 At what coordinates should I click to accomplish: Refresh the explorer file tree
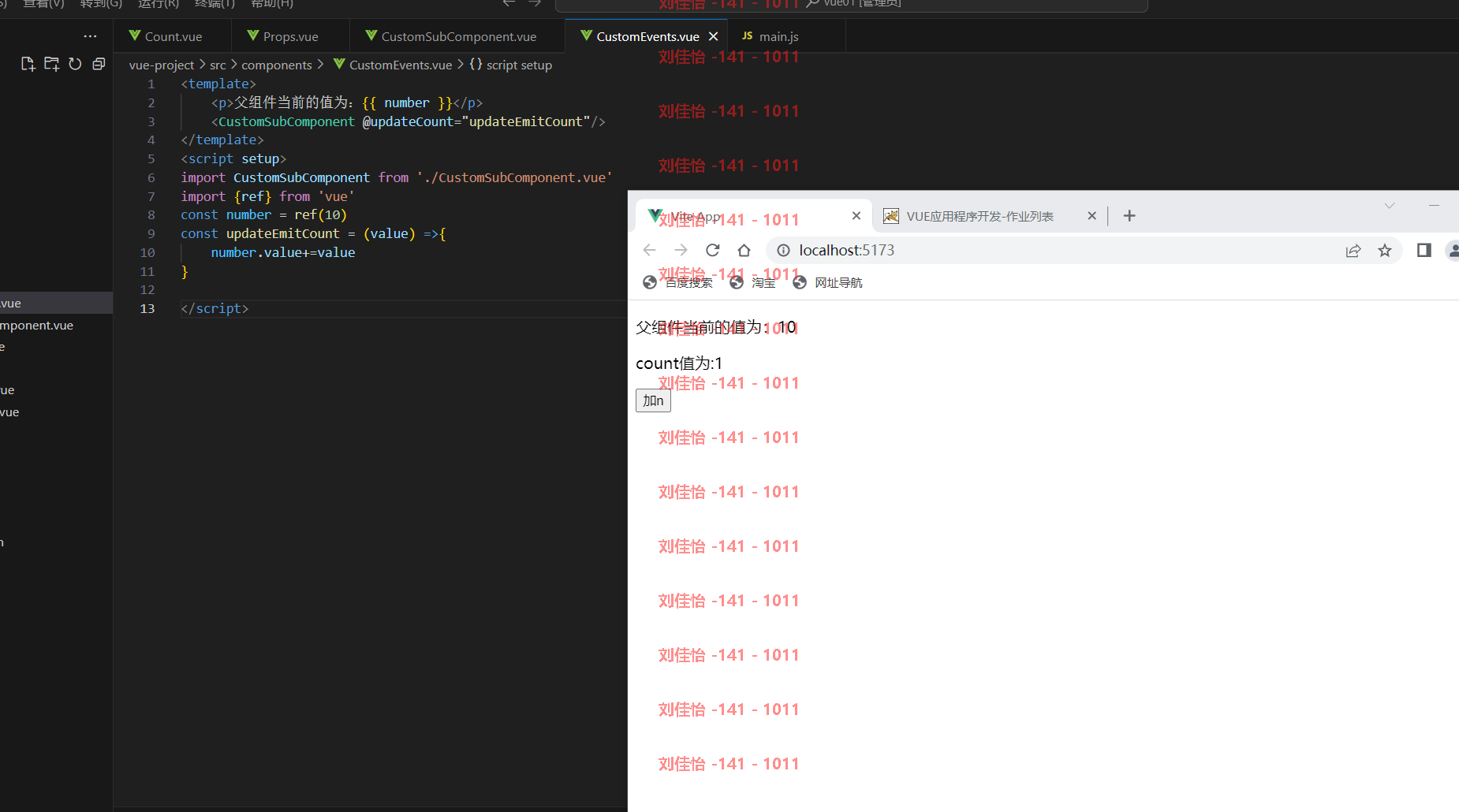75,64
